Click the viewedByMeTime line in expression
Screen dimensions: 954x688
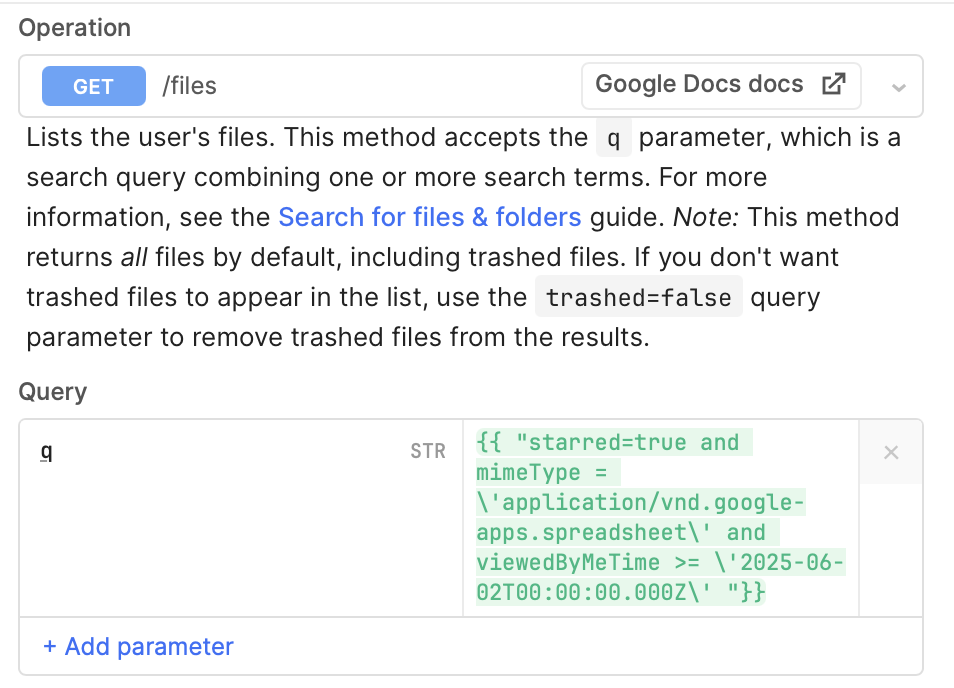pyautogui.click(x=661, y=563)
